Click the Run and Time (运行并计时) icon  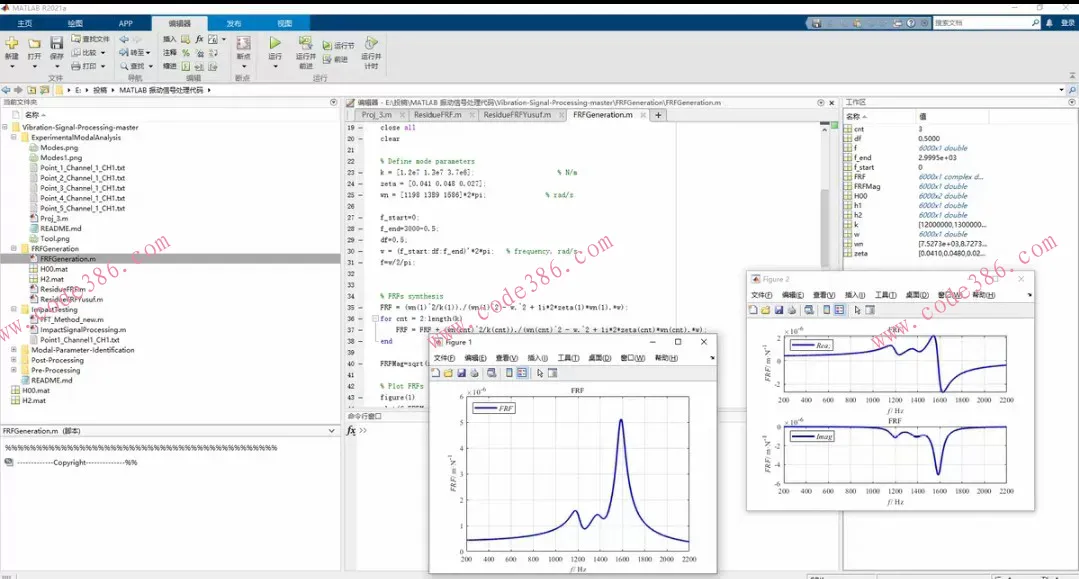click(x=371, y=44)
